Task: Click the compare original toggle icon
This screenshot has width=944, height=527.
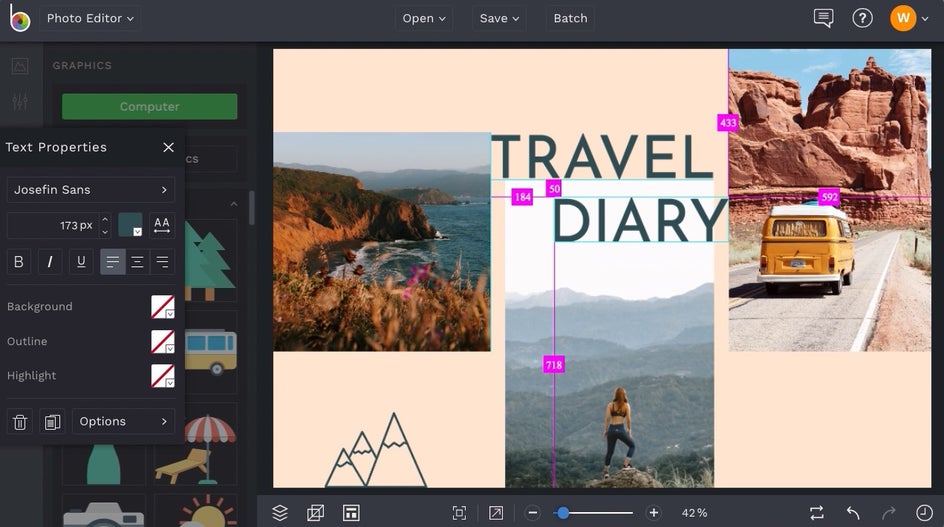Action: point(816,513)
